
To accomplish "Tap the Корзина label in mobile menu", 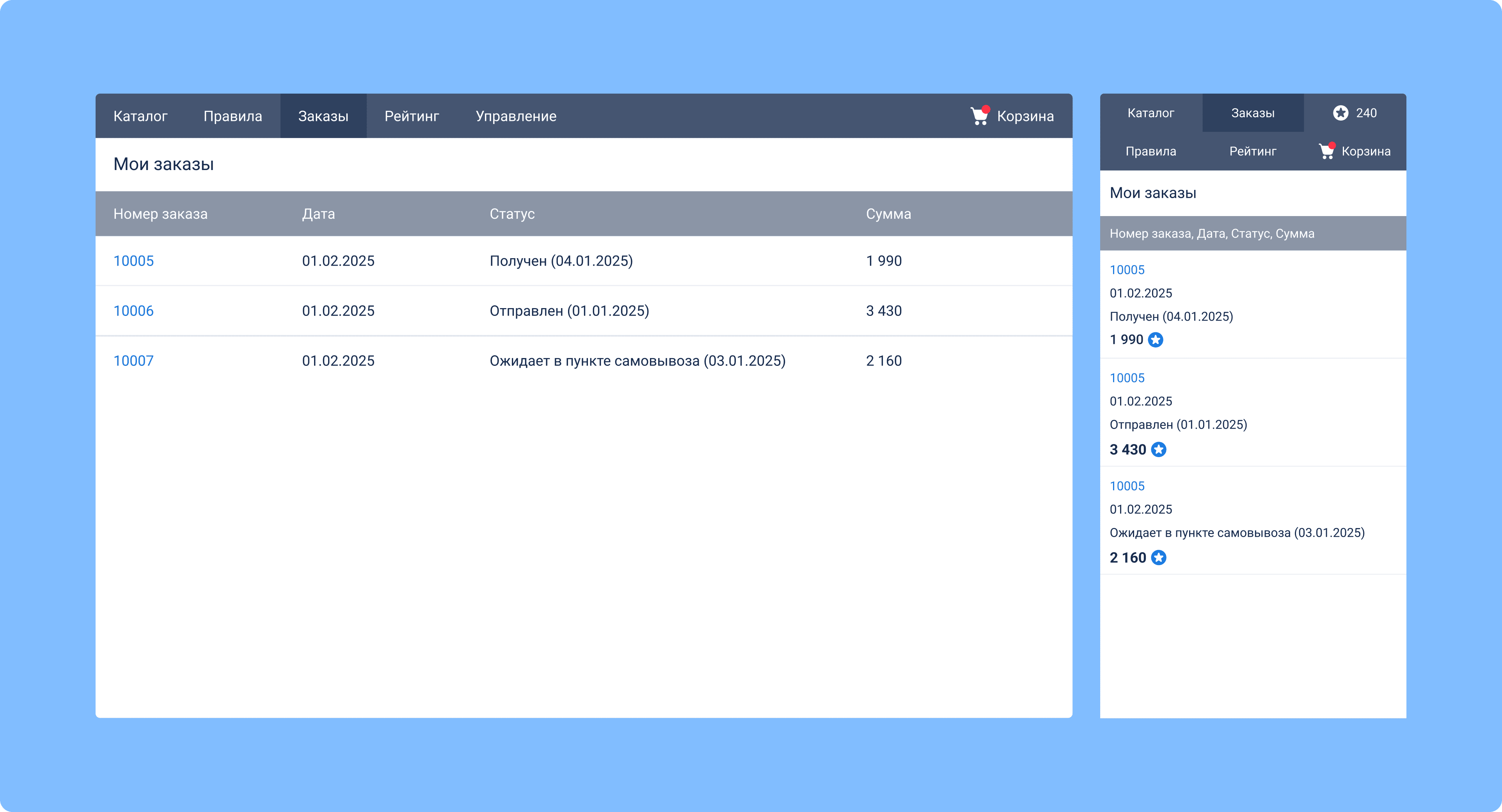I will click(1366, 152).
